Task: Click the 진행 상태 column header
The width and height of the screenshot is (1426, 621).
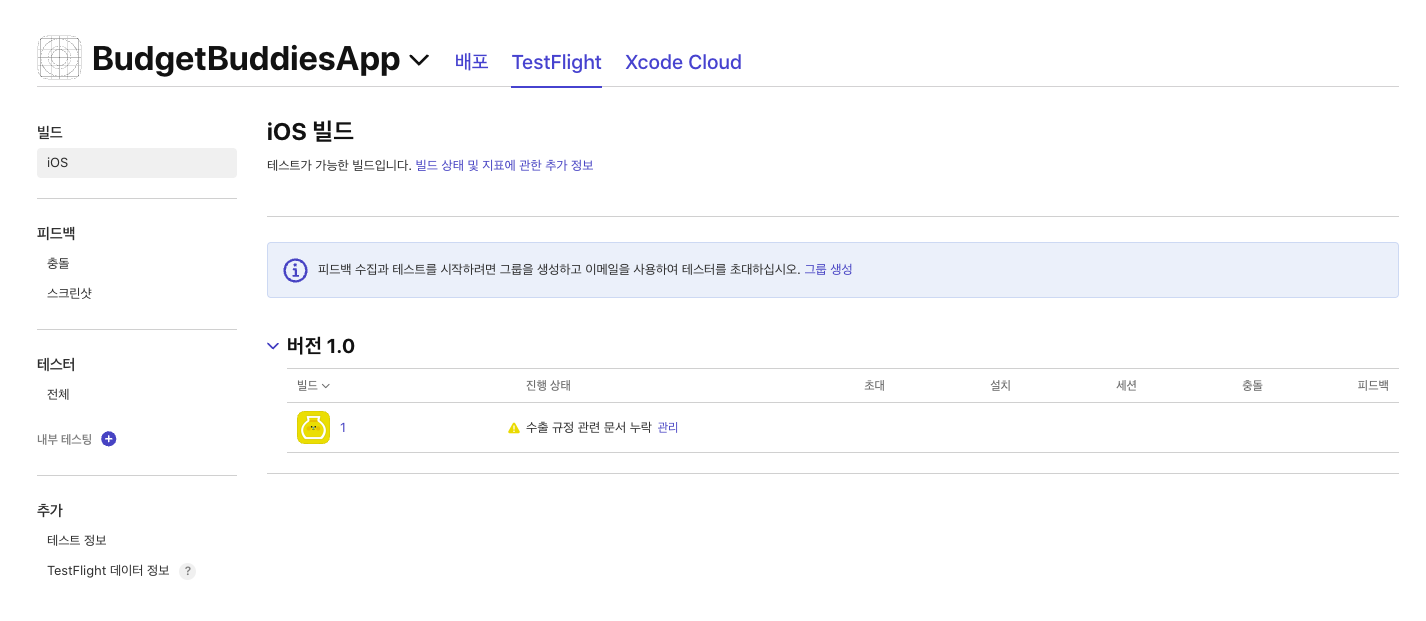Action: click(548, 385)
